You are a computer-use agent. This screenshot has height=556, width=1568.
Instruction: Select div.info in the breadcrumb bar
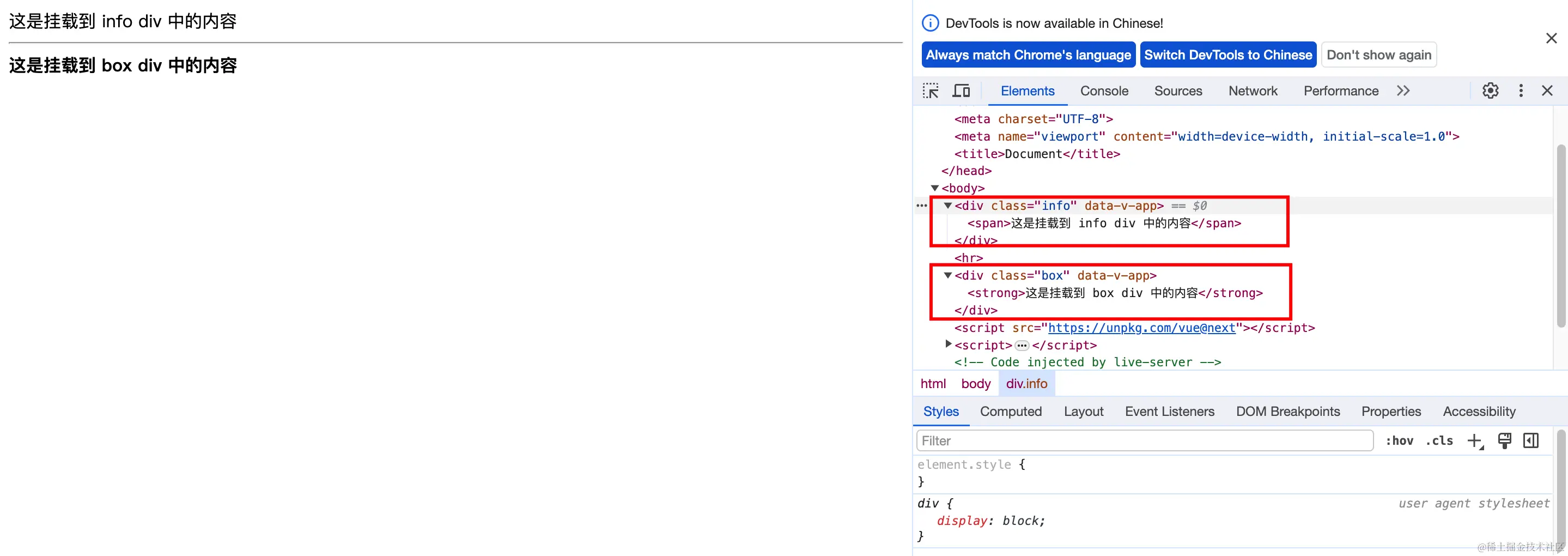pos(1026,384)
